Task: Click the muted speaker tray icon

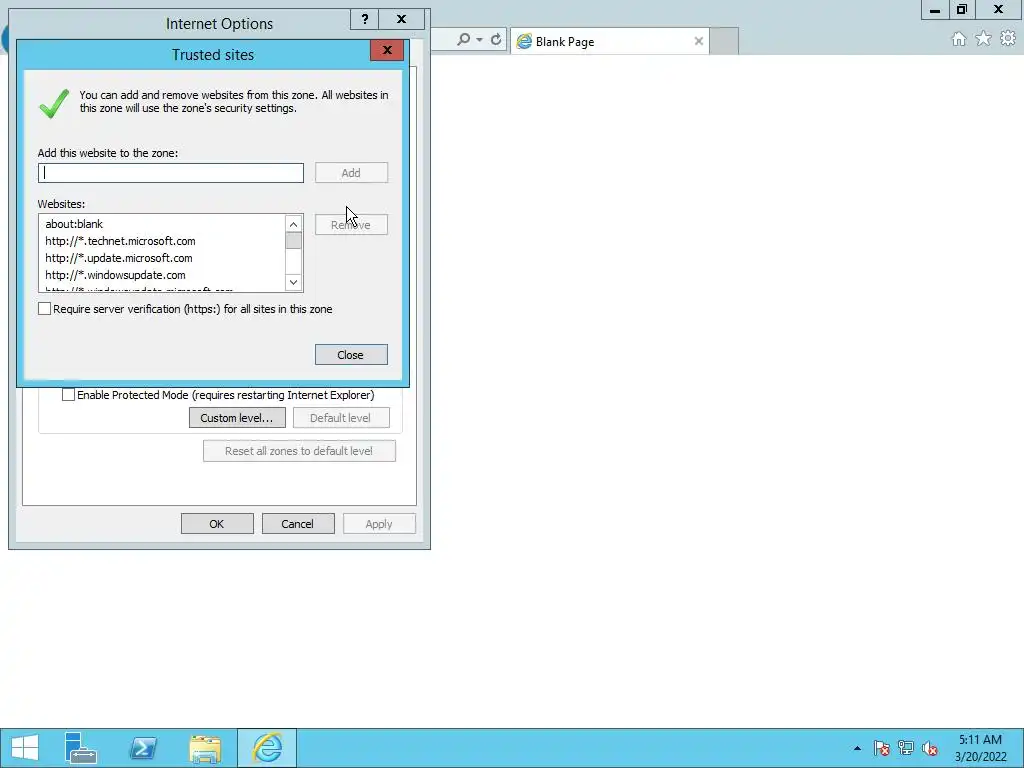Action: pos(930,748)
